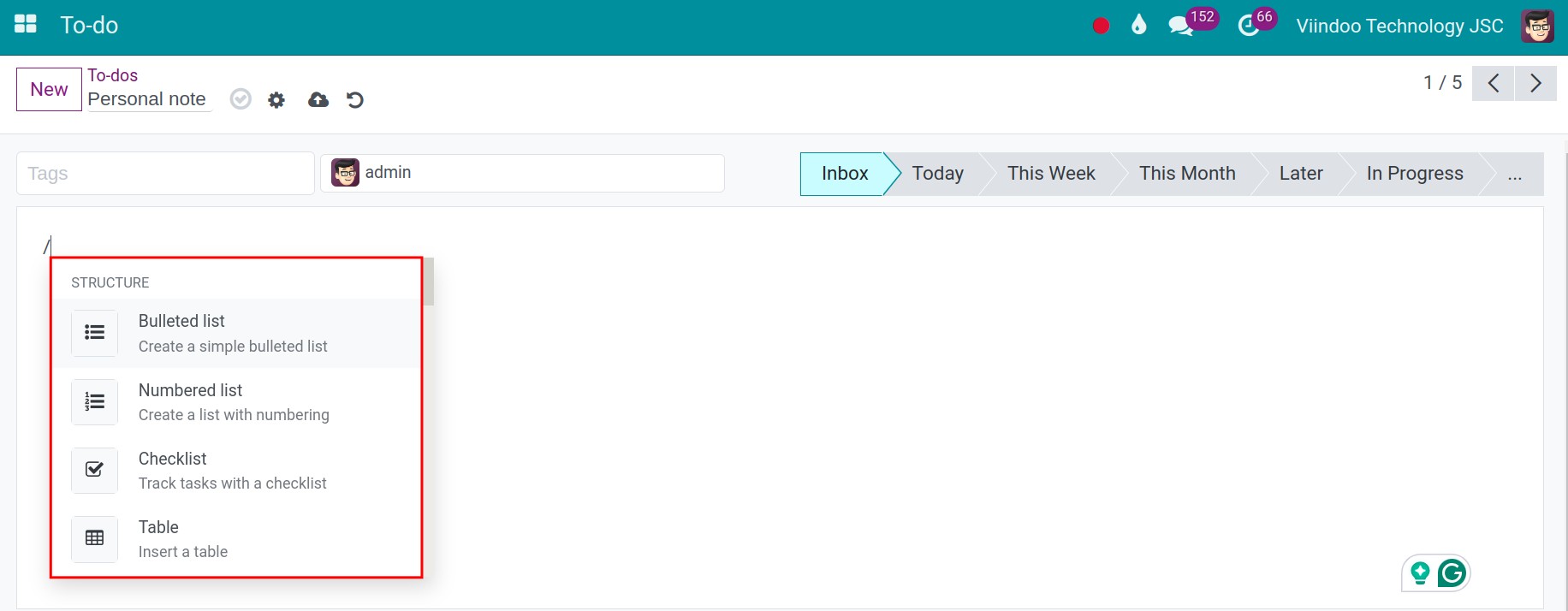Go to next record arrow

coord(1535,83)
